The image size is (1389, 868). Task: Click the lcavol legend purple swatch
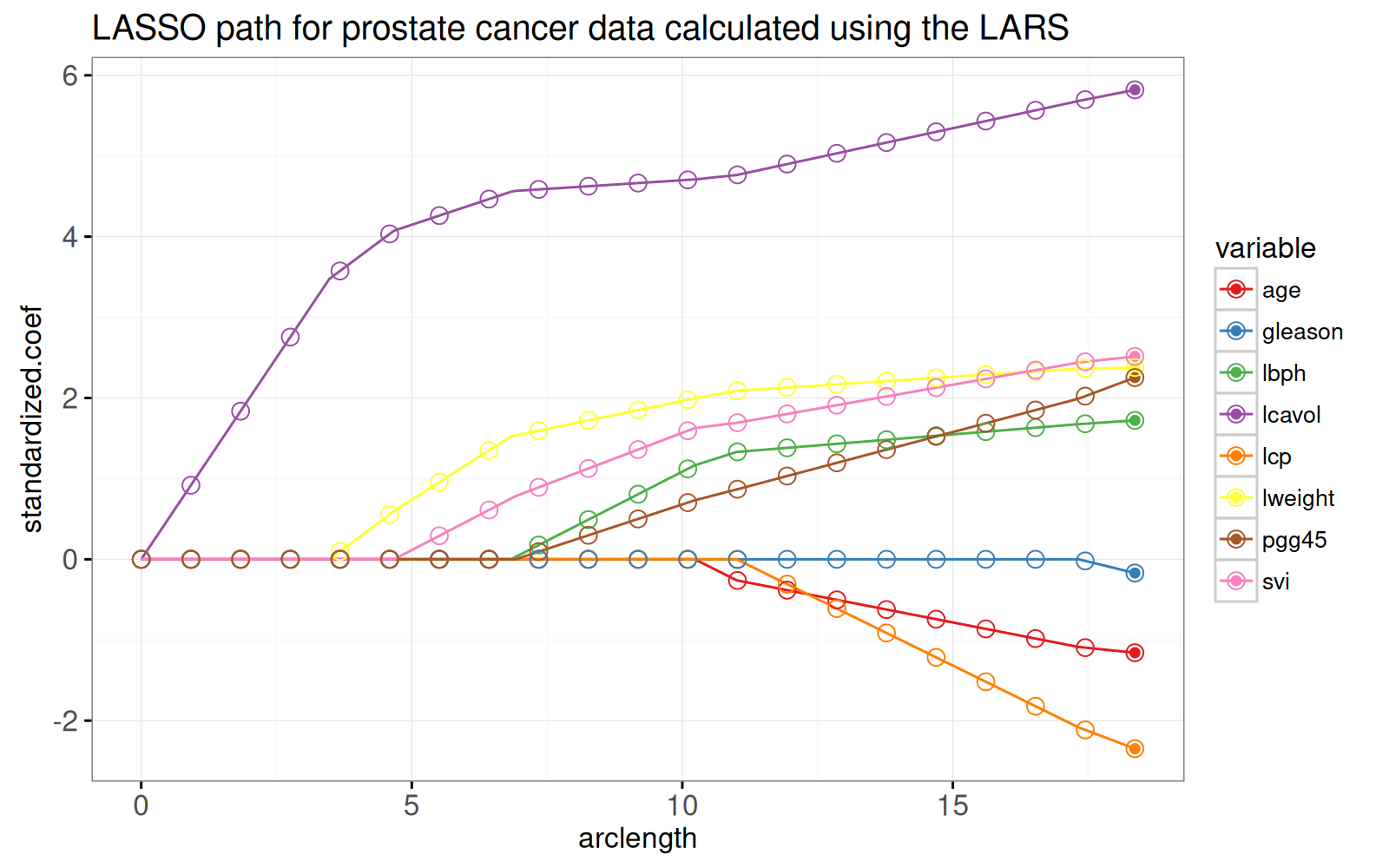click(1236, 414)
